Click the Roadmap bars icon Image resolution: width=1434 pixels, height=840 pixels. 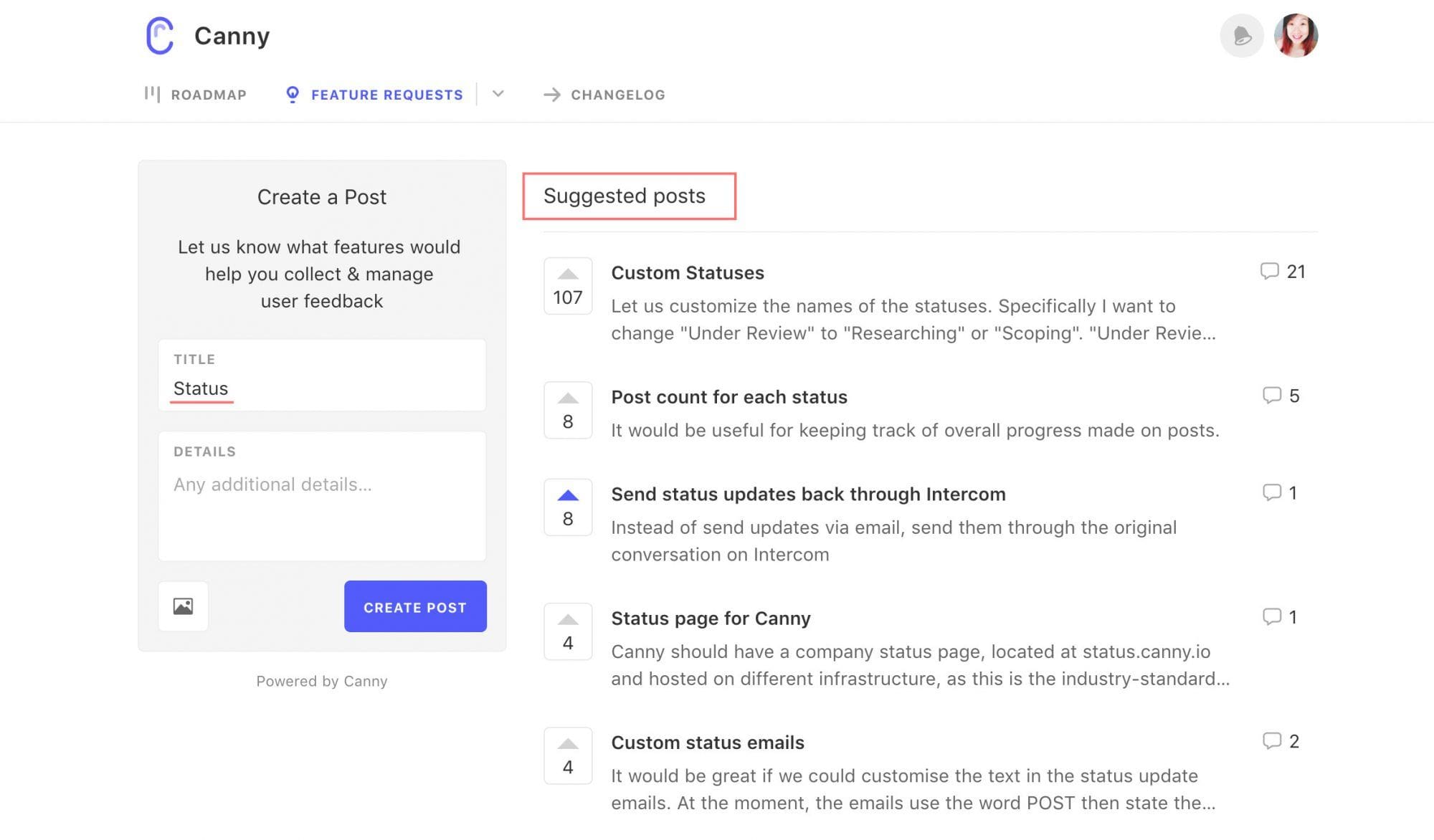152,94
